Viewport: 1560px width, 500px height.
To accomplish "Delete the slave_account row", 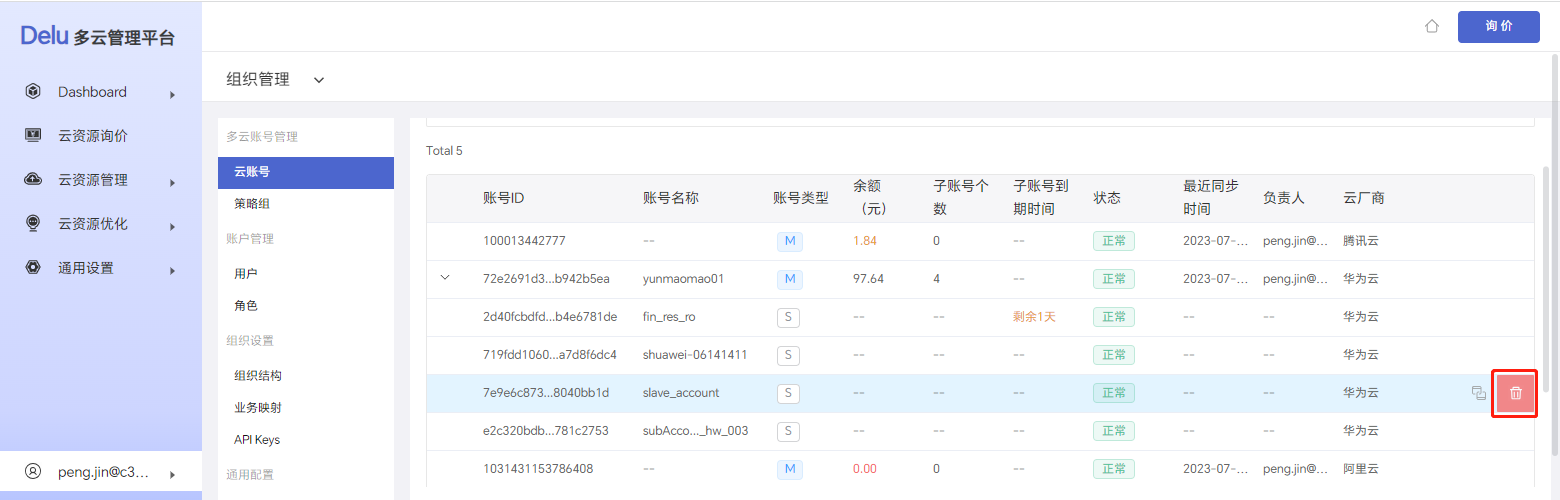I will [1515, 393].
